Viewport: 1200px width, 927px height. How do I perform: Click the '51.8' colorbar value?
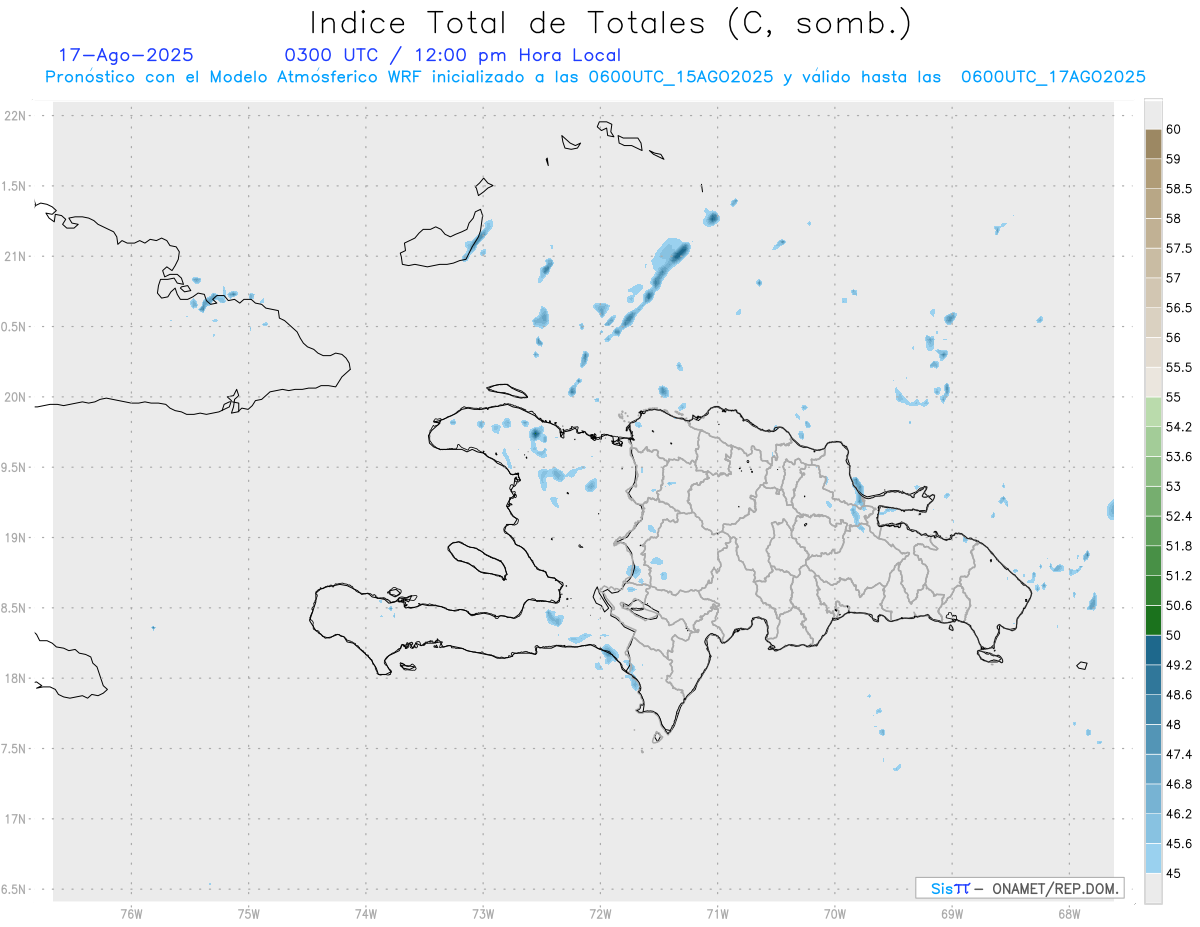click(x=1178, y=546)
